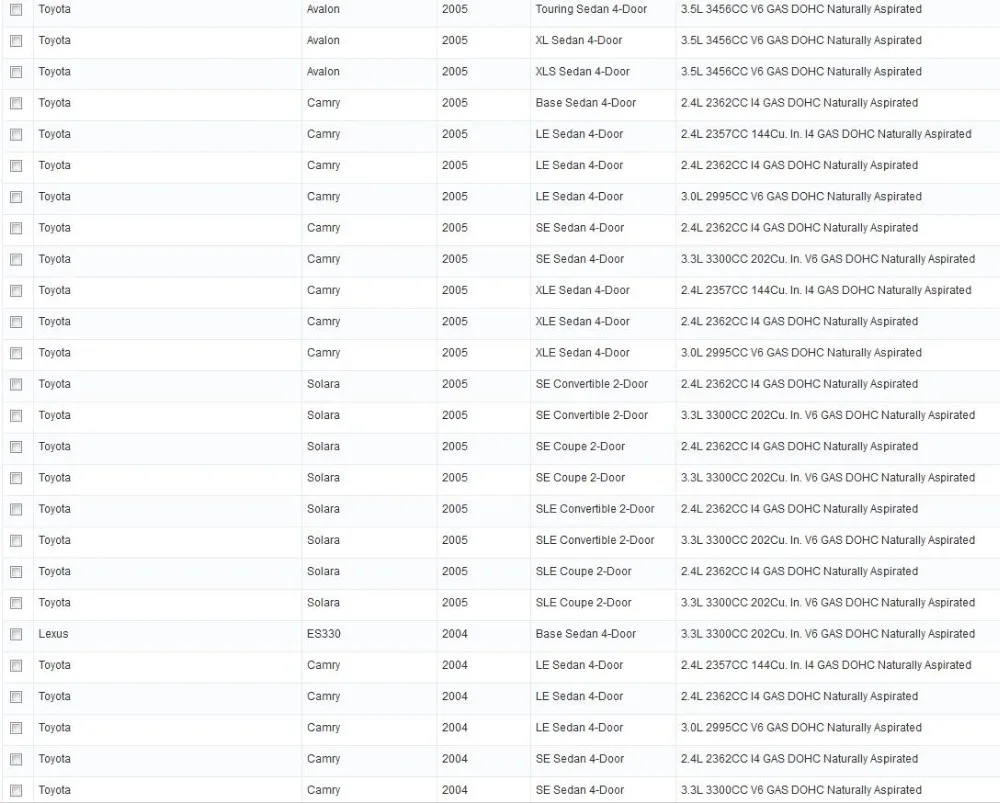Click 'Base Sedan 4-Door' in the 2005 Camry row
The width and height of the screenshot is (1000, 803).
click(585, 103)
